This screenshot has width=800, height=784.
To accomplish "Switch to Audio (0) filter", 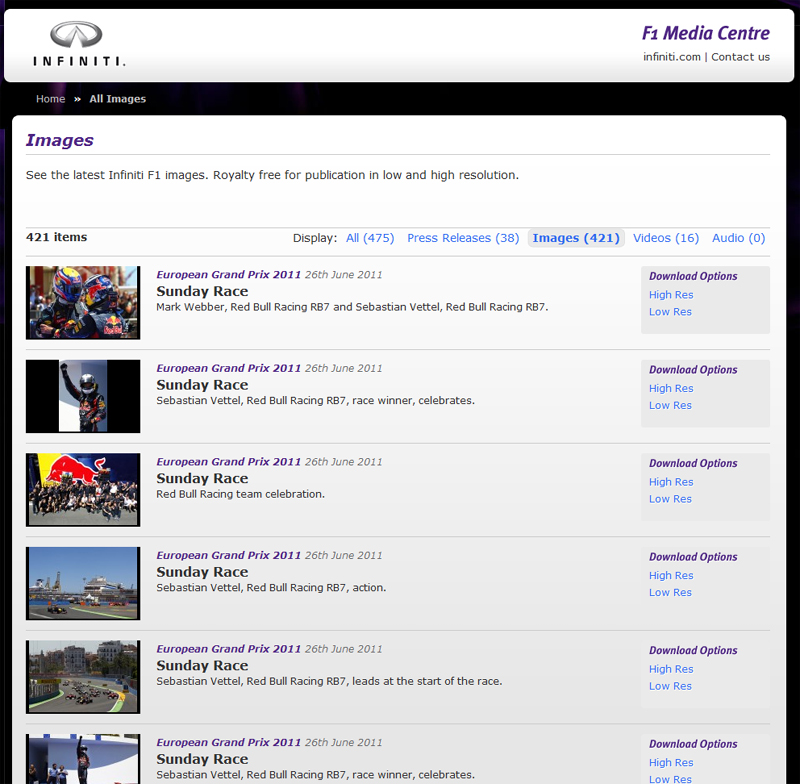I will (738, 238).
